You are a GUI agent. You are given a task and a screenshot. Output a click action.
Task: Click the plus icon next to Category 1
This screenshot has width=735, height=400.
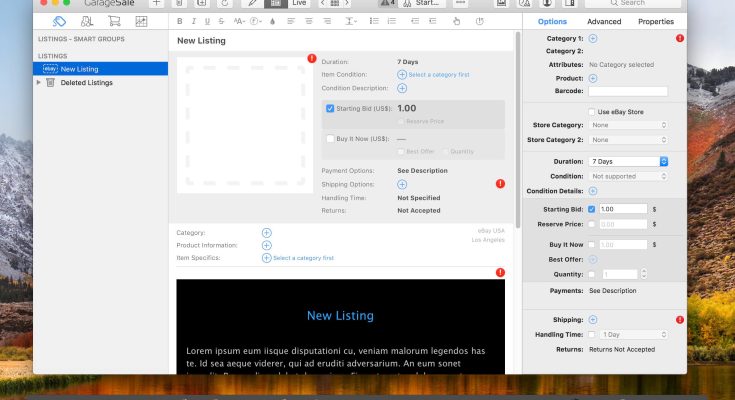593,38
